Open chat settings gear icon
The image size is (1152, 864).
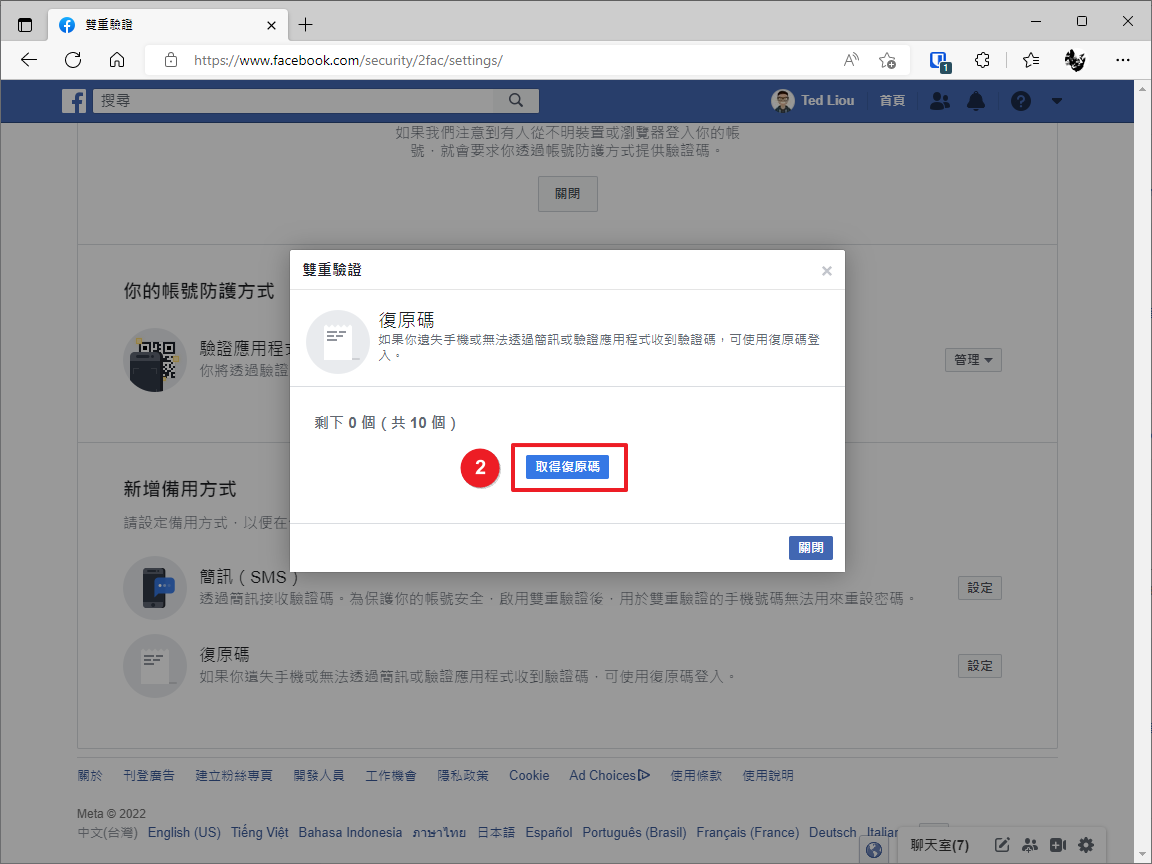click(x=1086, y=845)
